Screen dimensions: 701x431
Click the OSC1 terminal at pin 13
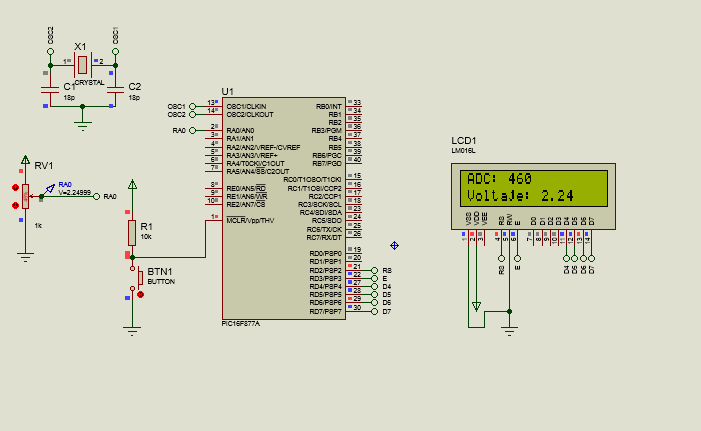pos(192,106)
